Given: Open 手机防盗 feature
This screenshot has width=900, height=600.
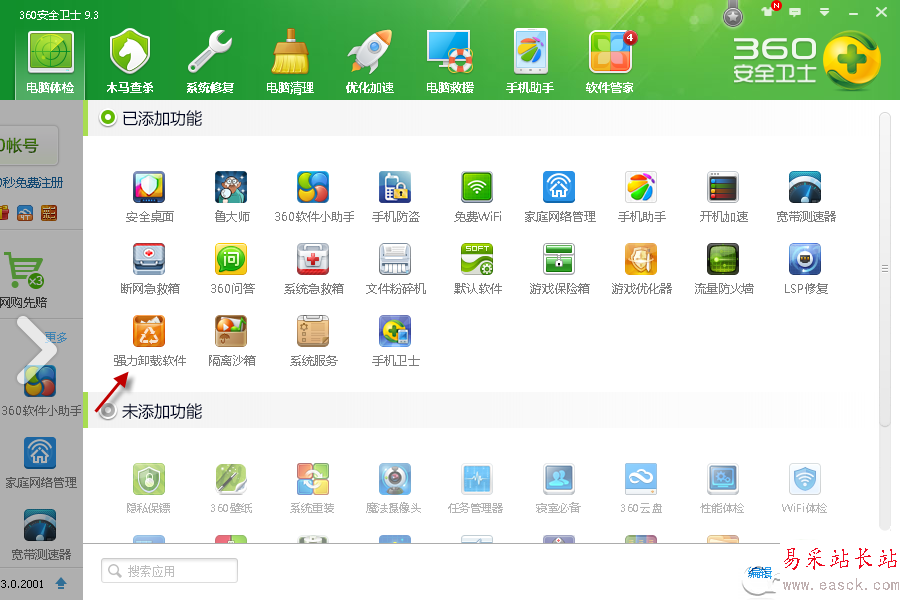Looking at the screenshot, I should [x=395, y=197].
